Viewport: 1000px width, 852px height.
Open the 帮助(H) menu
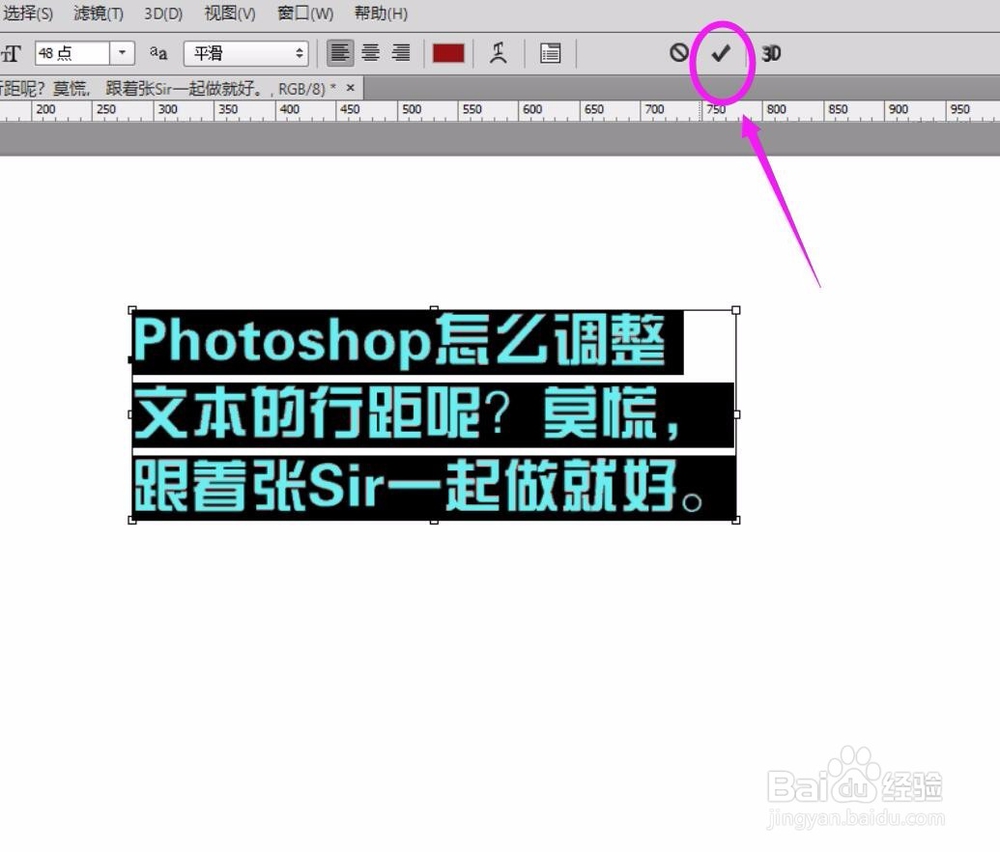pos(381,13)
